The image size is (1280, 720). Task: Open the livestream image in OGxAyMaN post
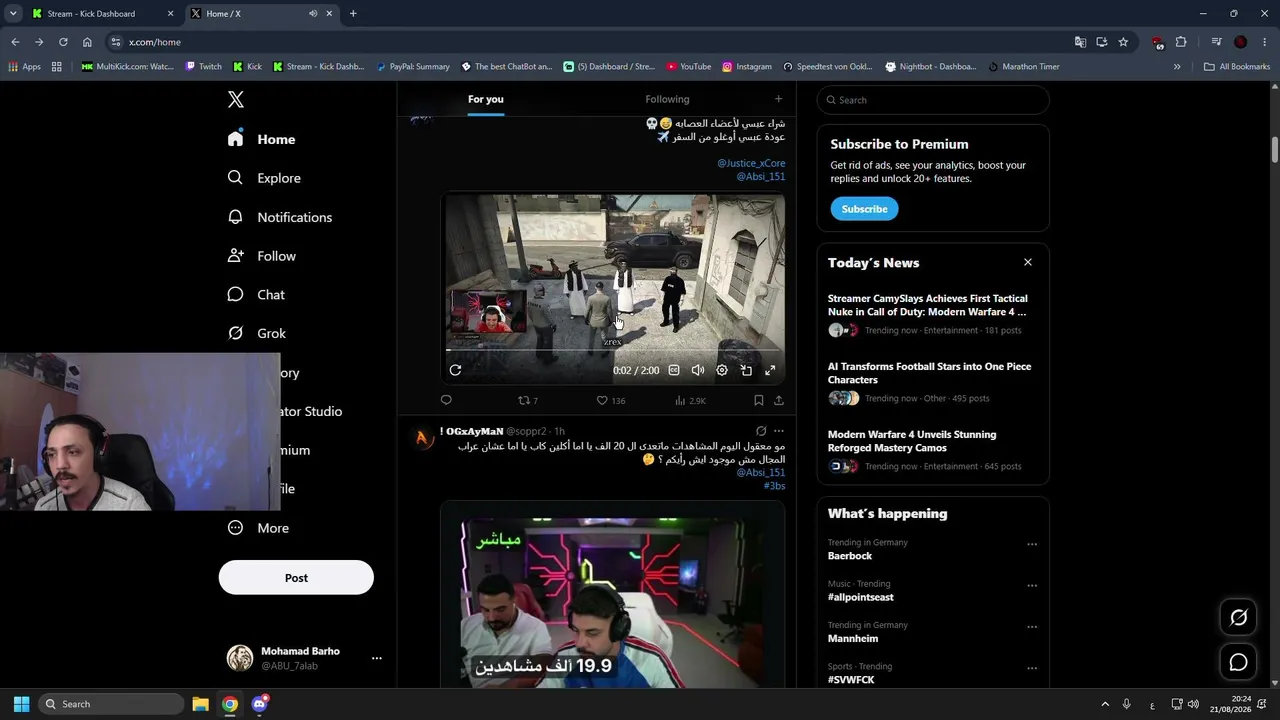tap(613, 594)
